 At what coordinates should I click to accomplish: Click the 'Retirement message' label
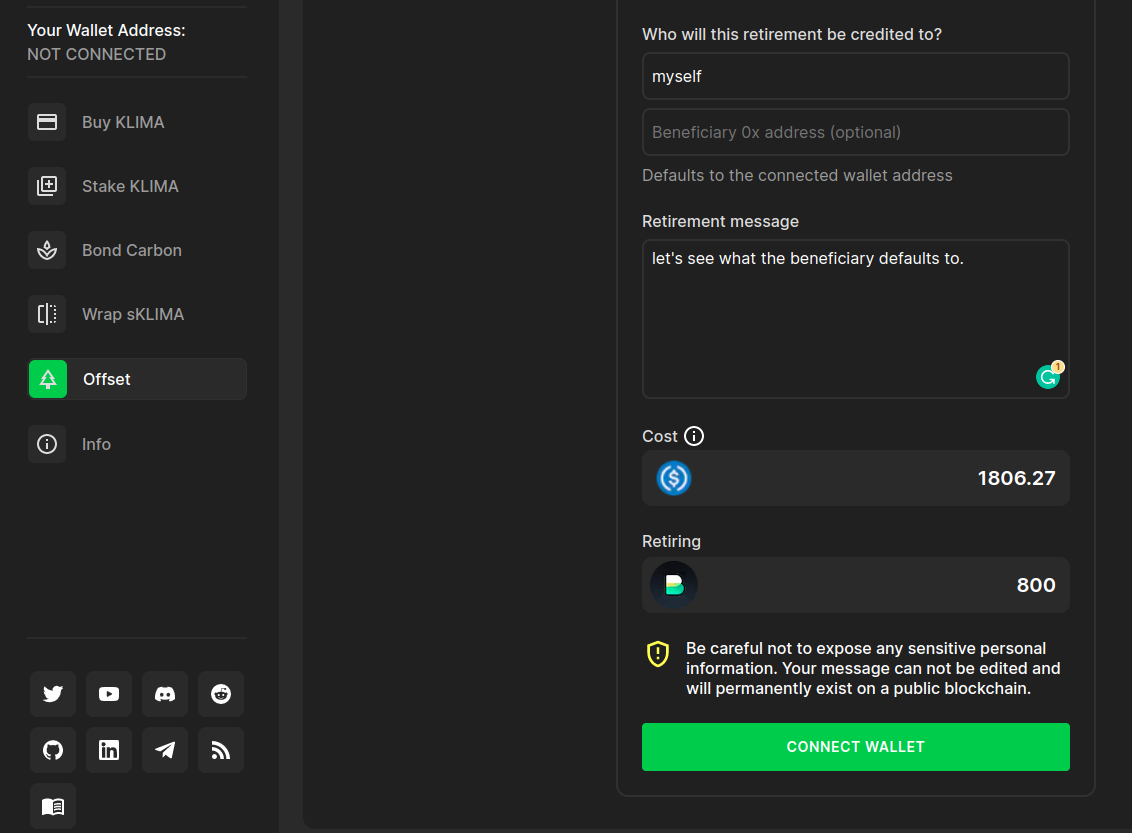(x=720, y=222)
